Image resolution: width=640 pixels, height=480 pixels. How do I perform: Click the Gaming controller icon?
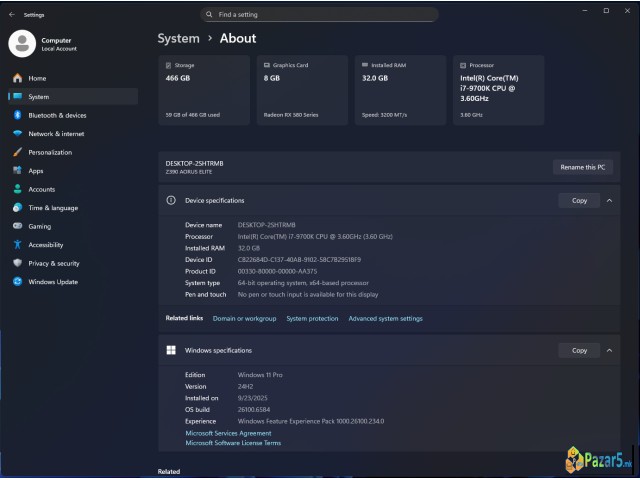click(x=18, y=226)
